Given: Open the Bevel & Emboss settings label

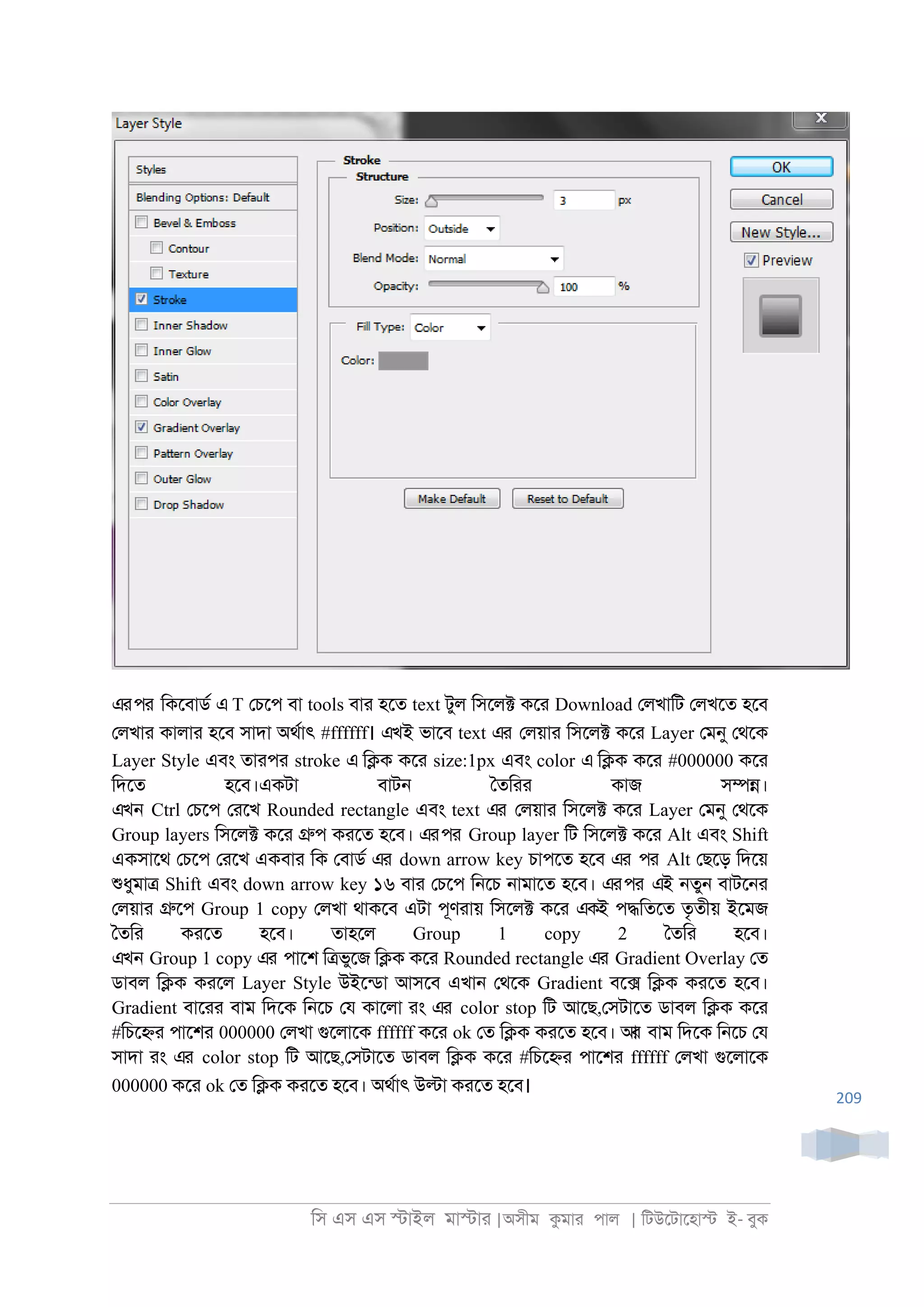Looking at the screenshot, I should (x=194, y=223).
